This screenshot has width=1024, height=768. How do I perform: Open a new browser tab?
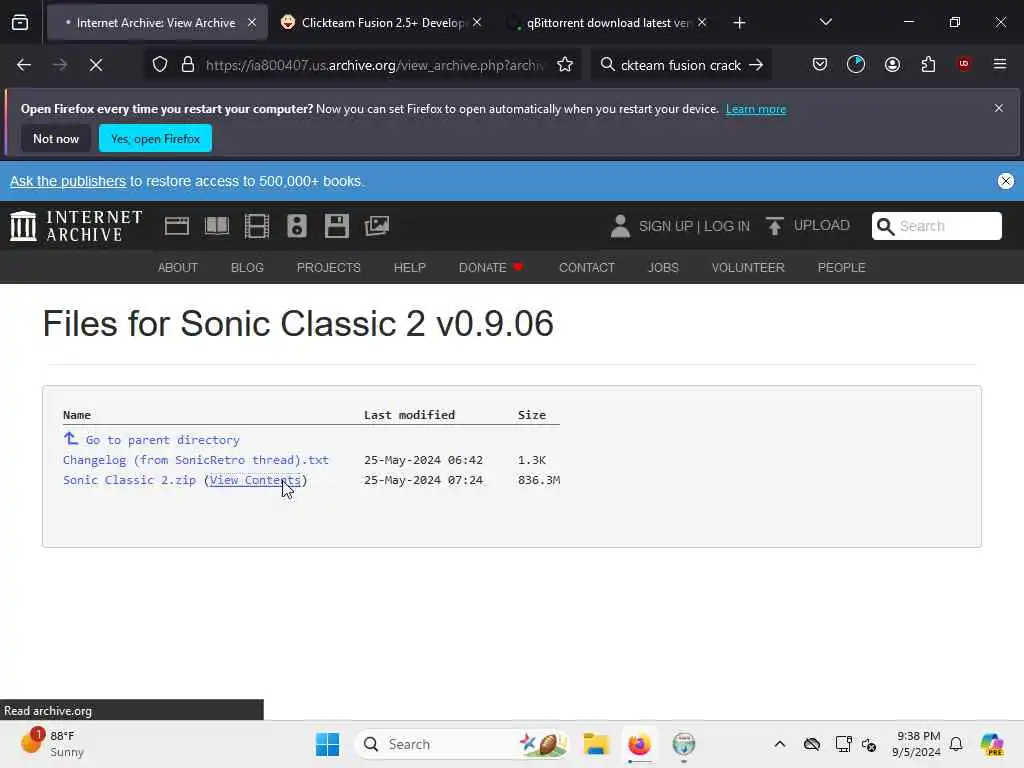(x=739, y=23)
